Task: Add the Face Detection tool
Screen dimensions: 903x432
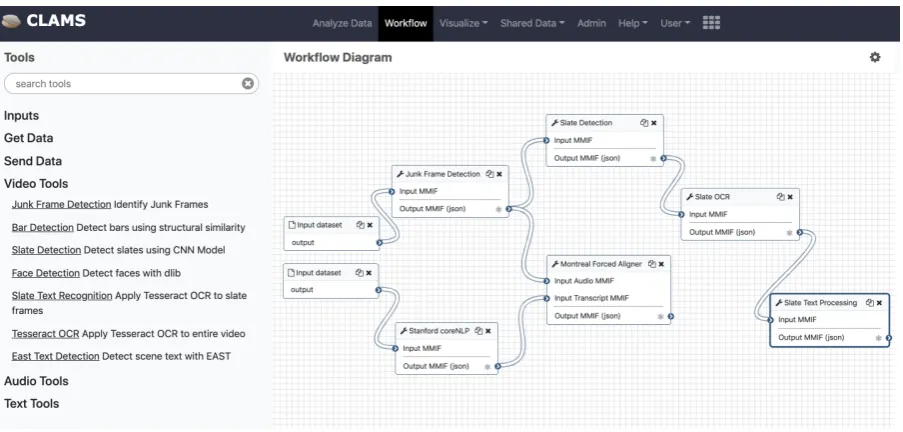Action: click(45, 273)
